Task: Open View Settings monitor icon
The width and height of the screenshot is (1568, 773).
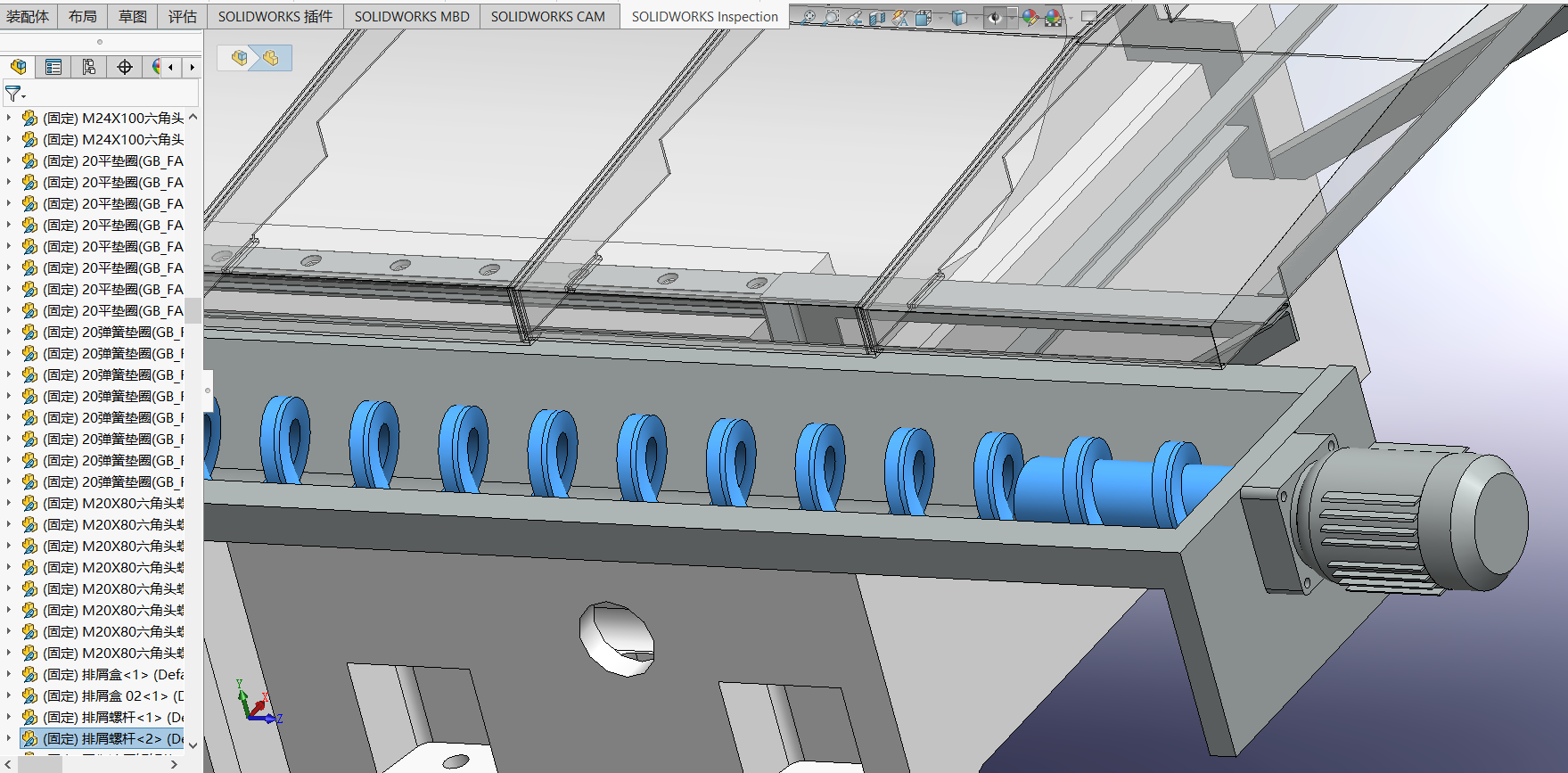Action: [x=1088, y=17]
